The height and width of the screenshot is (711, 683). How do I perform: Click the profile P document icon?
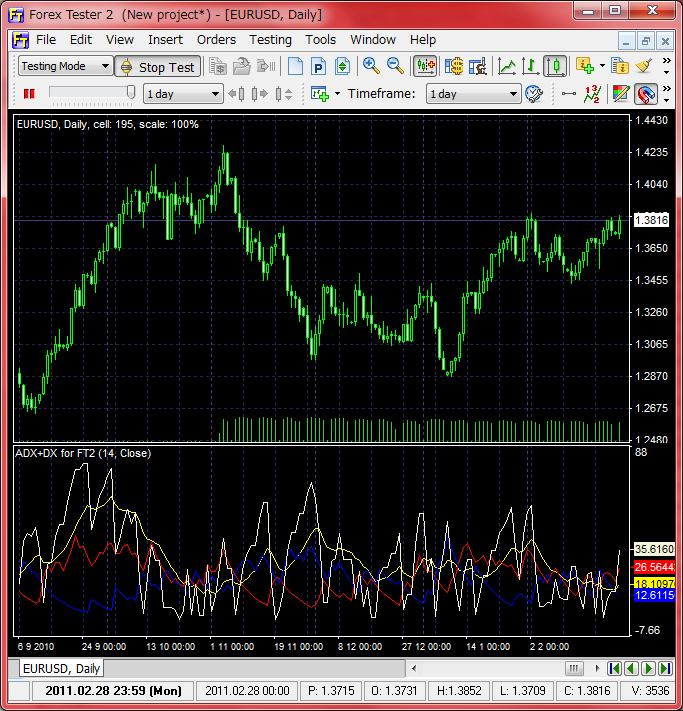[x=318, y=67]
